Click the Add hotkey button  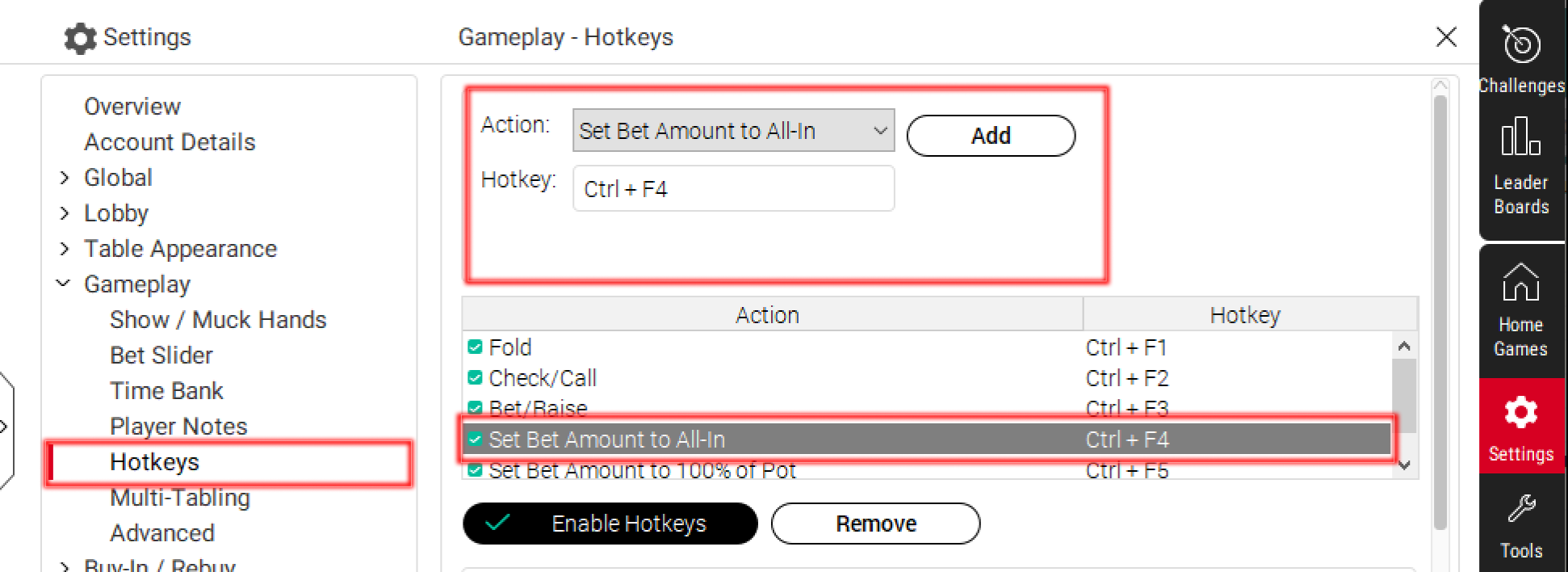coord(991,136)
